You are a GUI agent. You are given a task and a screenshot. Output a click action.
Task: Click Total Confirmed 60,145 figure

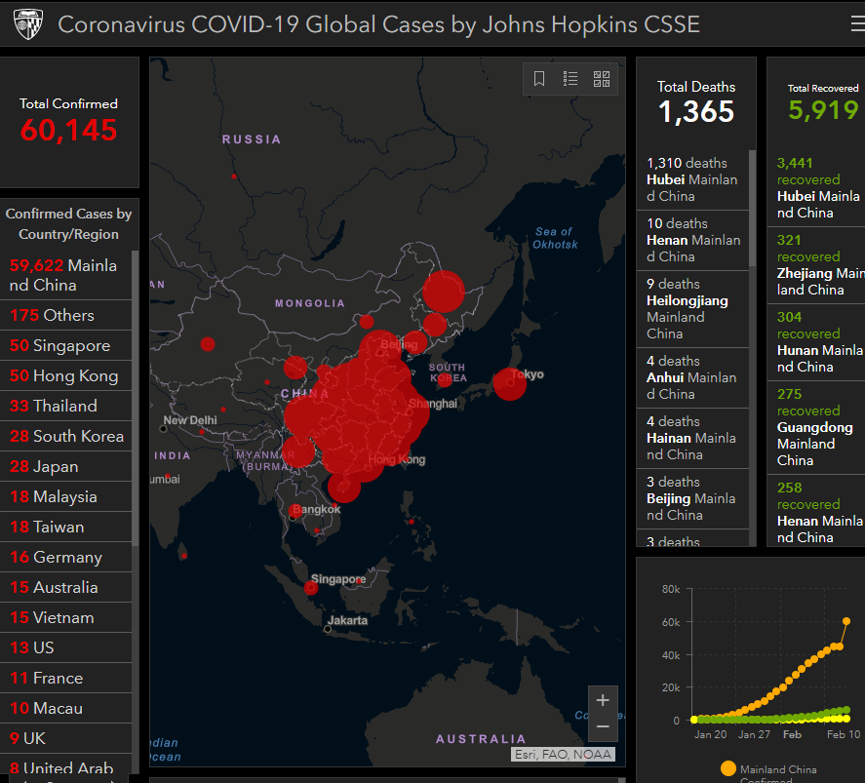coord(68,130)
